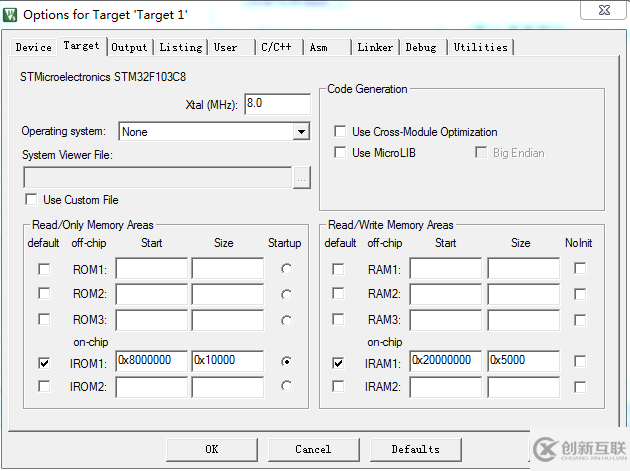Open the Output tab

[129, 47]
